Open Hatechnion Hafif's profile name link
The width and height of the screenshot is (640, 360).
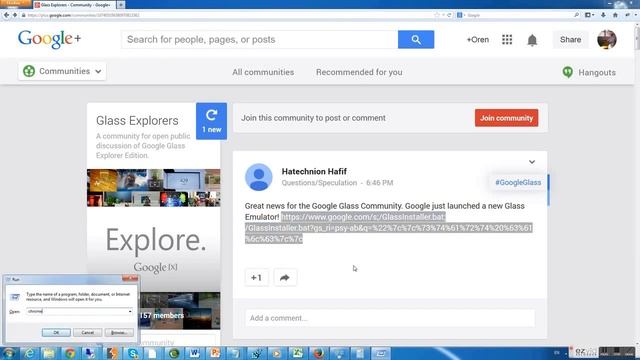[314, 171]
